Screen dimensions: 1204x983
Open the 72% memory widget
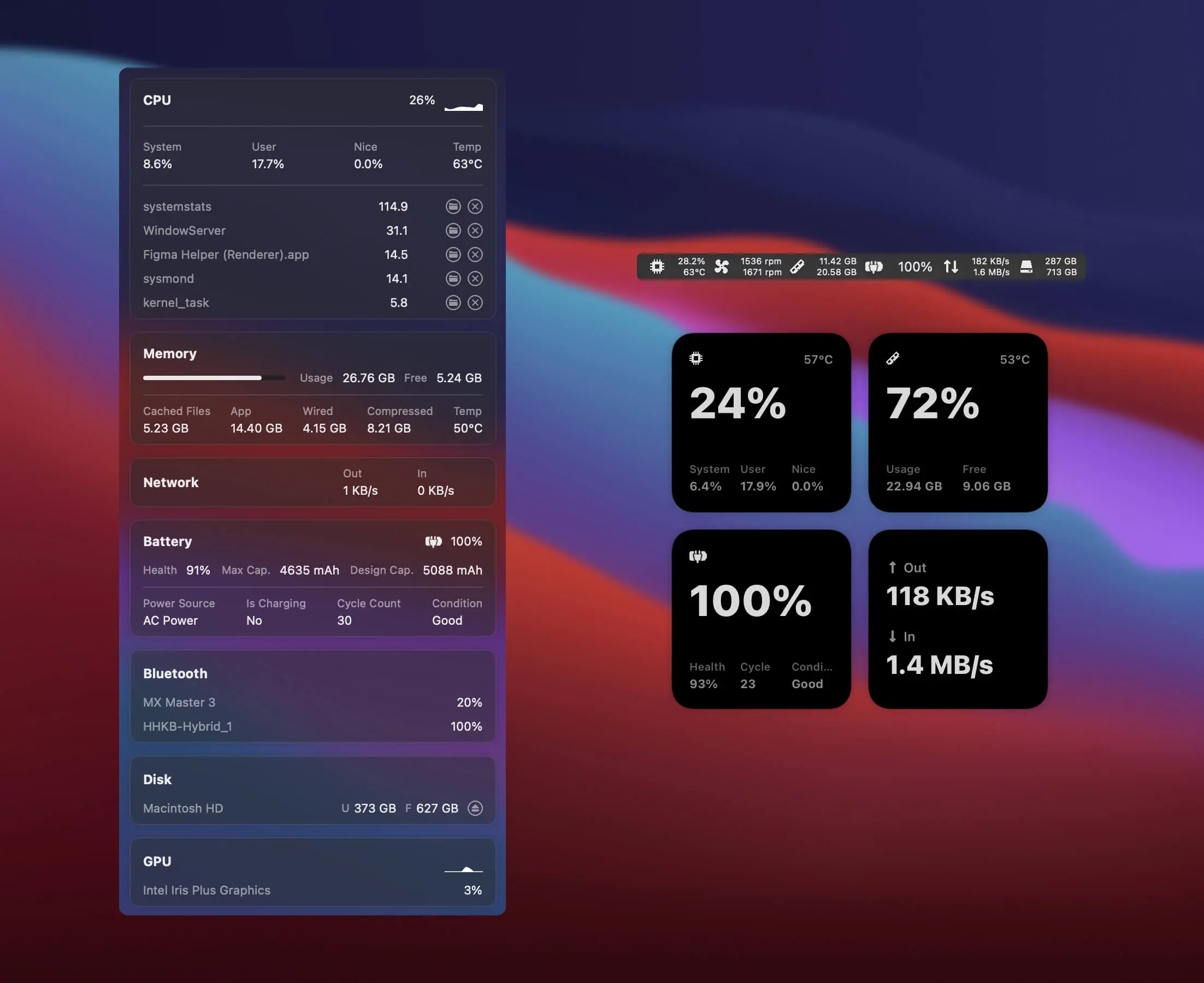tap(958, 423)
